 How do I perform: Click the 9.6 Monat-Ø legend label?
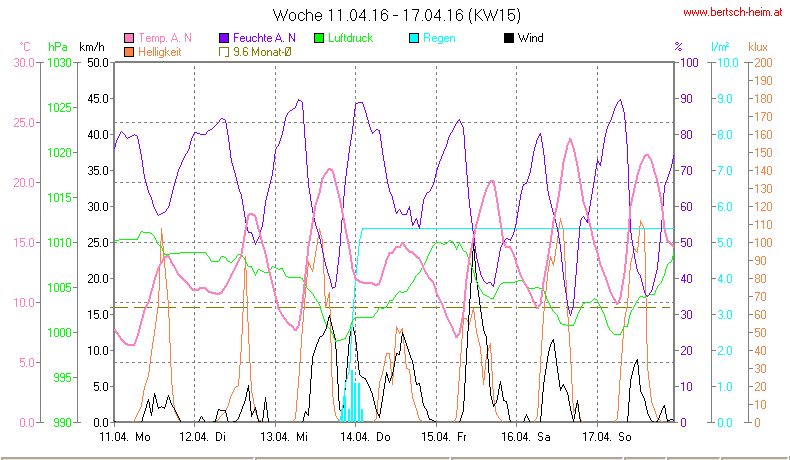pos(262,52)
